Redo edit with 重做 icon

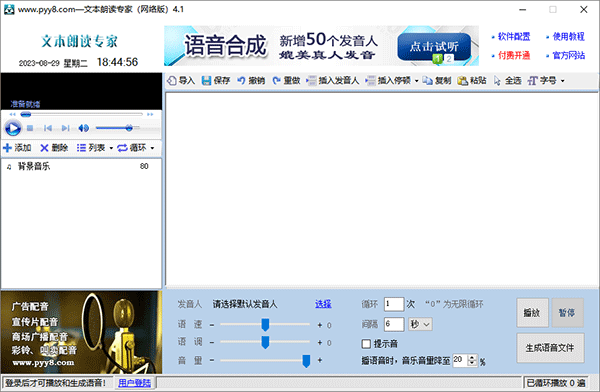coord(286,80)
